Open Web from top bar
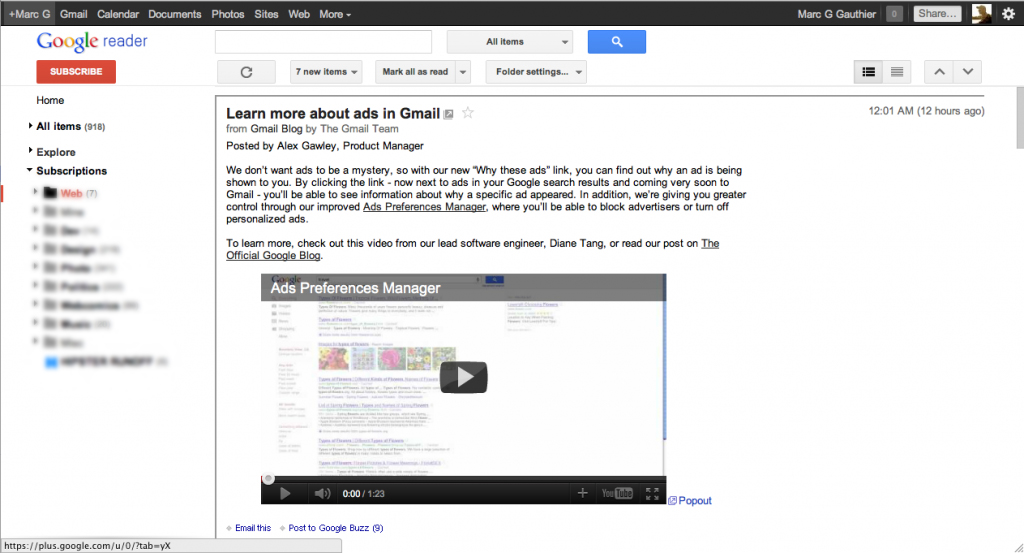 click(x=298, y=14)
